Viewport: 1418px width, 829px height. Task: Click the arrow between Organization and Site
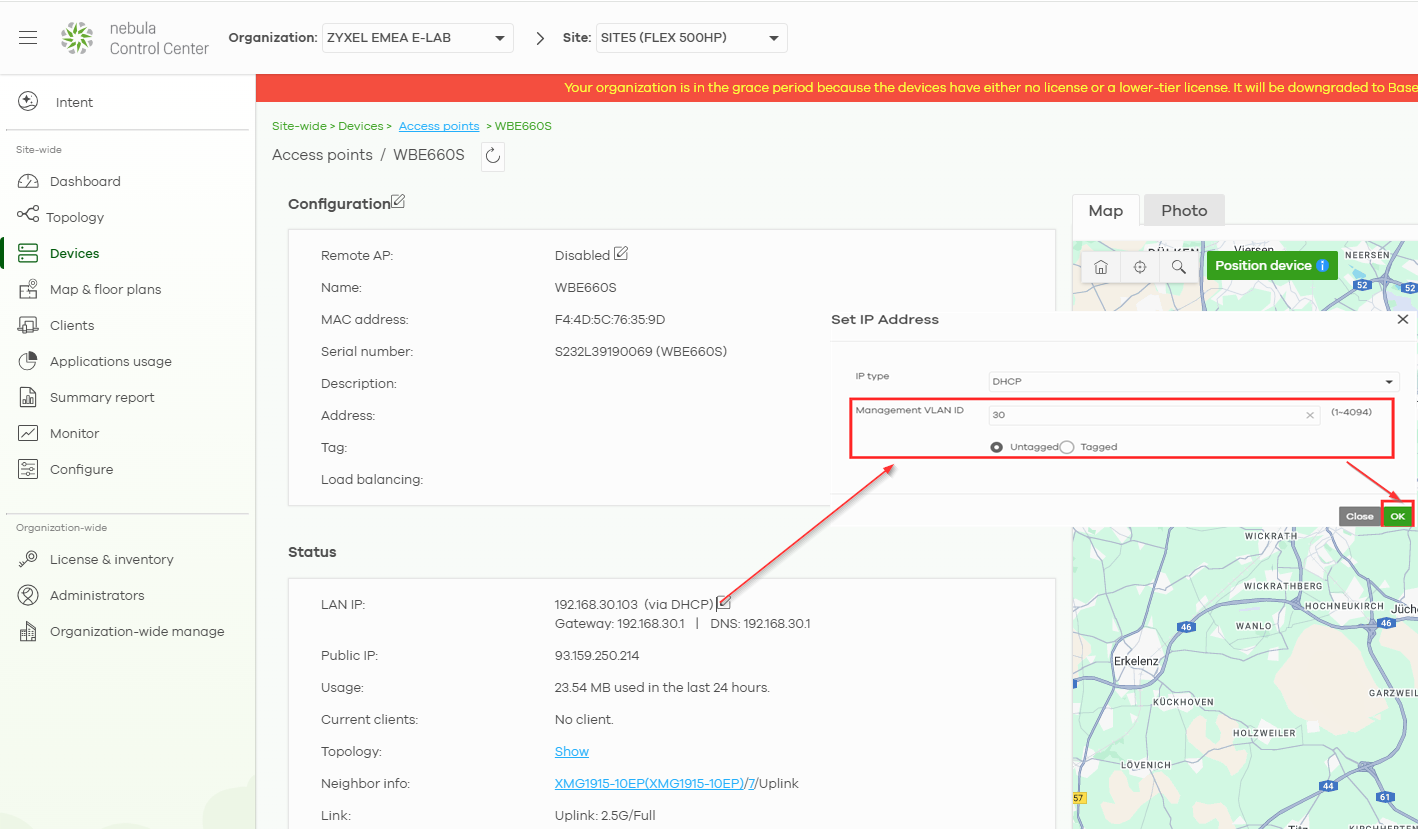[541, 38]
